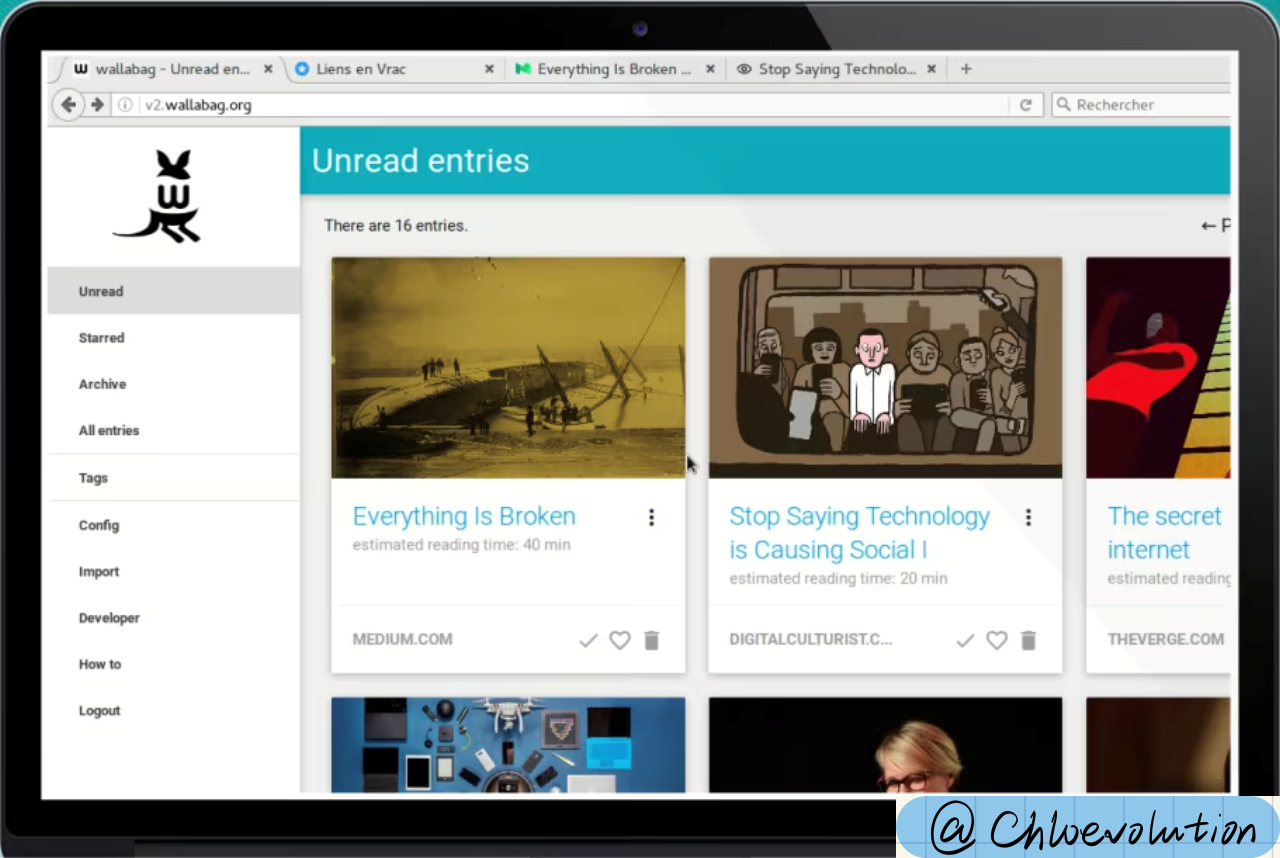Open Developer in the sidebar
This screenshot has height=858, width=1280.
[173, 618]
